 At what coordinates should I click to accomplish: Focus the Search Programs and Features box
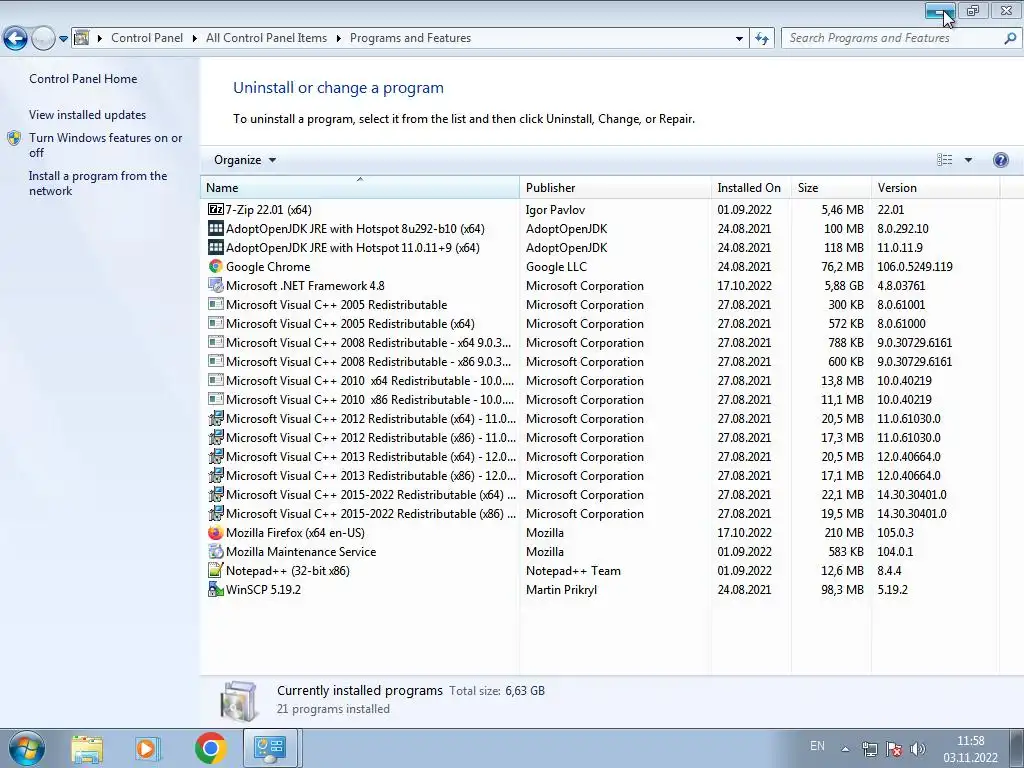(x=892, y=38)
